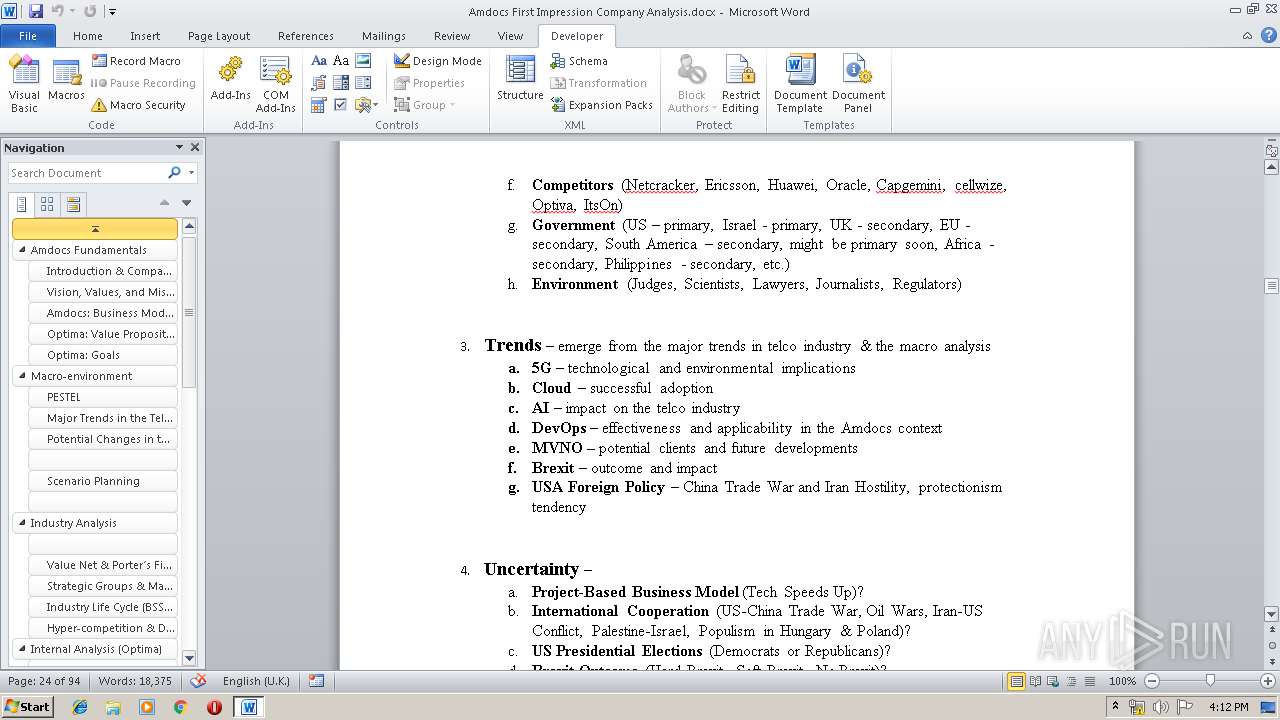Insert Date Picker content control

319,105
